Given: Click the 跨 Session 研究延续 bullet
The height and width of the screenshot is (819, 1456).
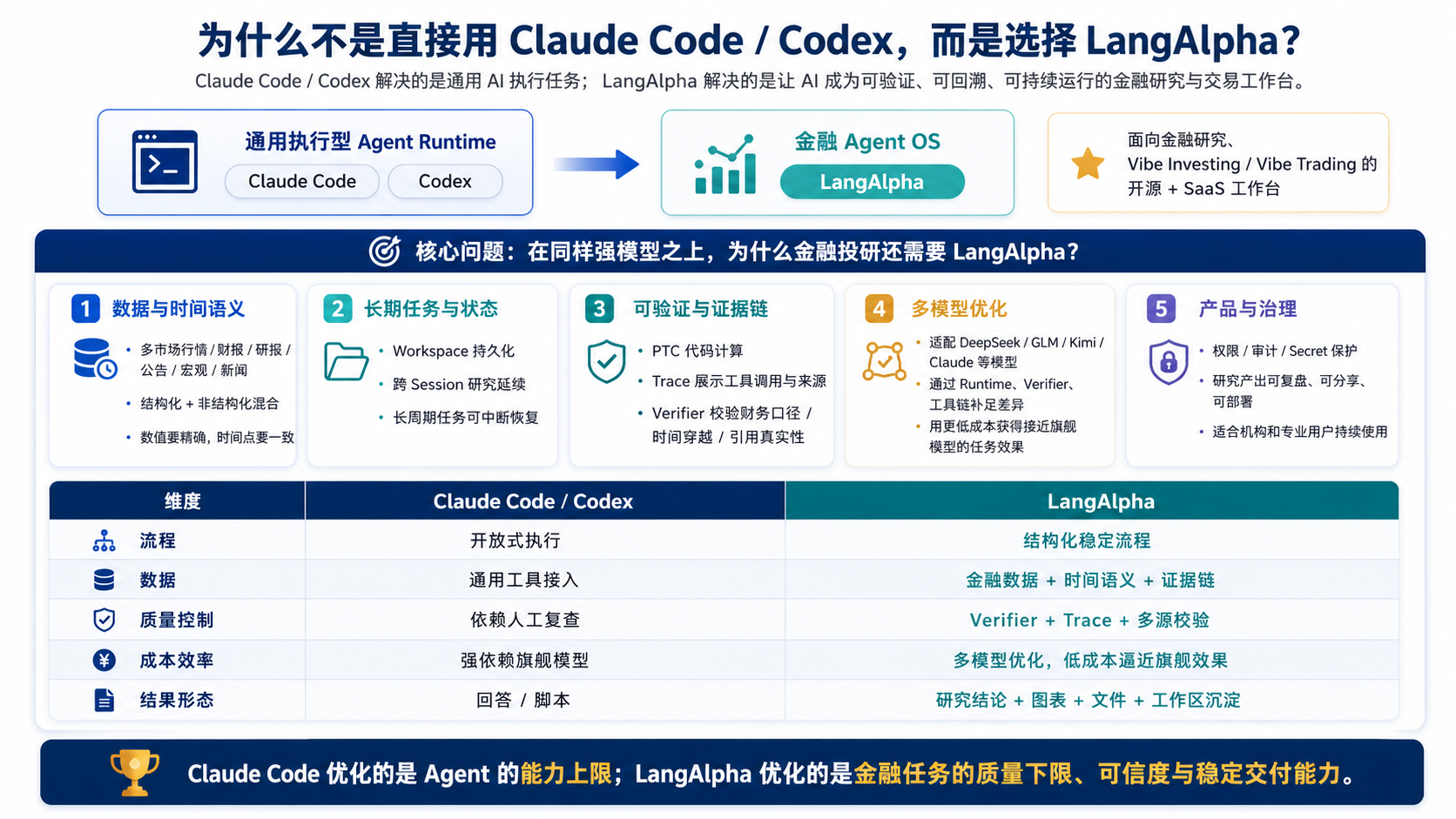Looking at the screenshot, I should [x=459, y=384].
